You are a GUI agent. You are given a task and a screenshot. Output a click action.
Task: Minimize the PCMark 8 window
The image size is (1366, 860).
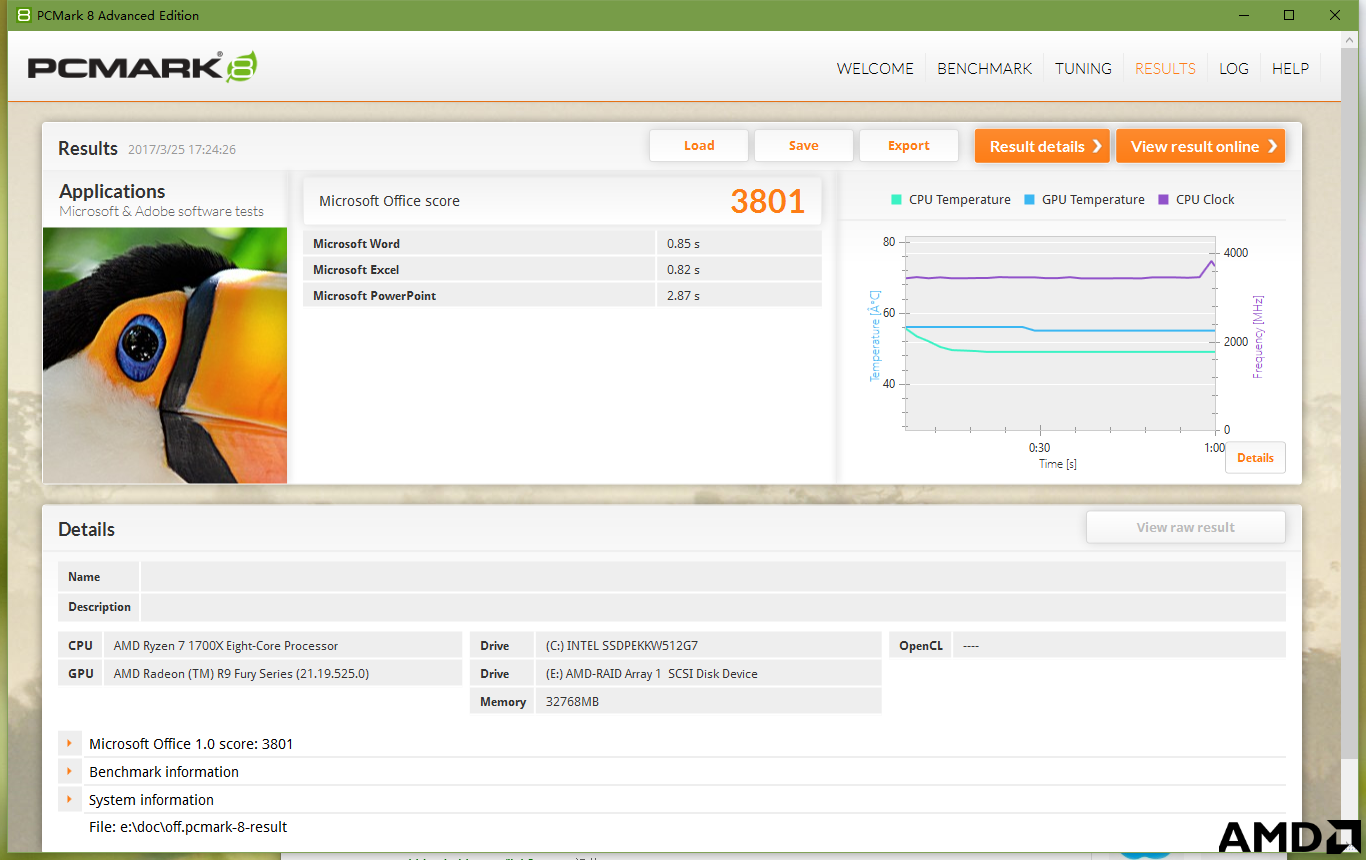(x=1244, y=15)
